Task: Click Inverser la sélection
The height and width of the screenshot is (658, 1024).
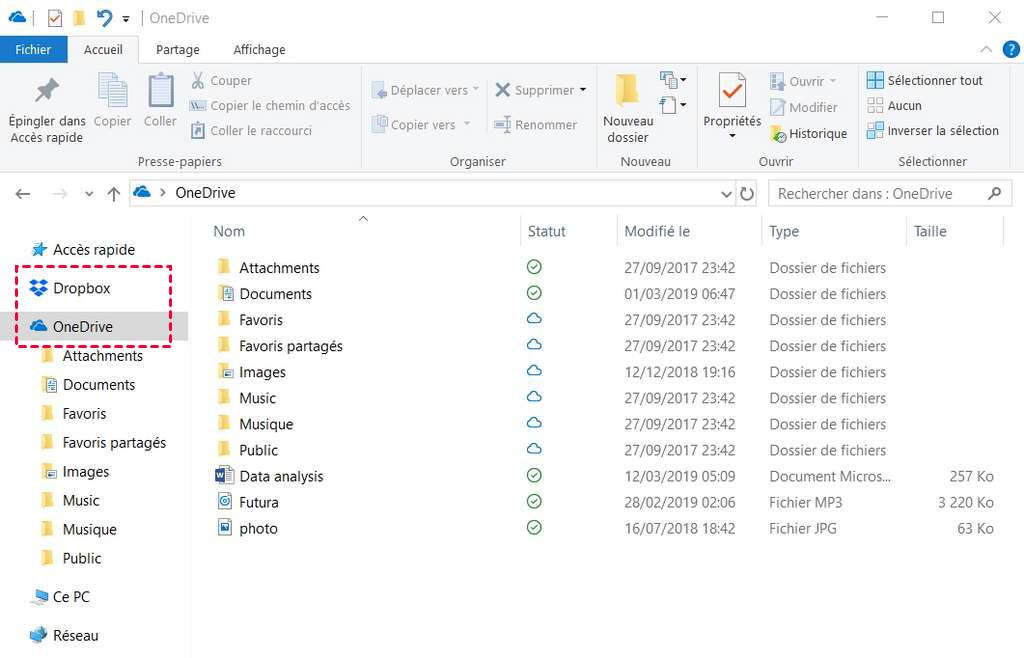Action: [x=933, y=131]
